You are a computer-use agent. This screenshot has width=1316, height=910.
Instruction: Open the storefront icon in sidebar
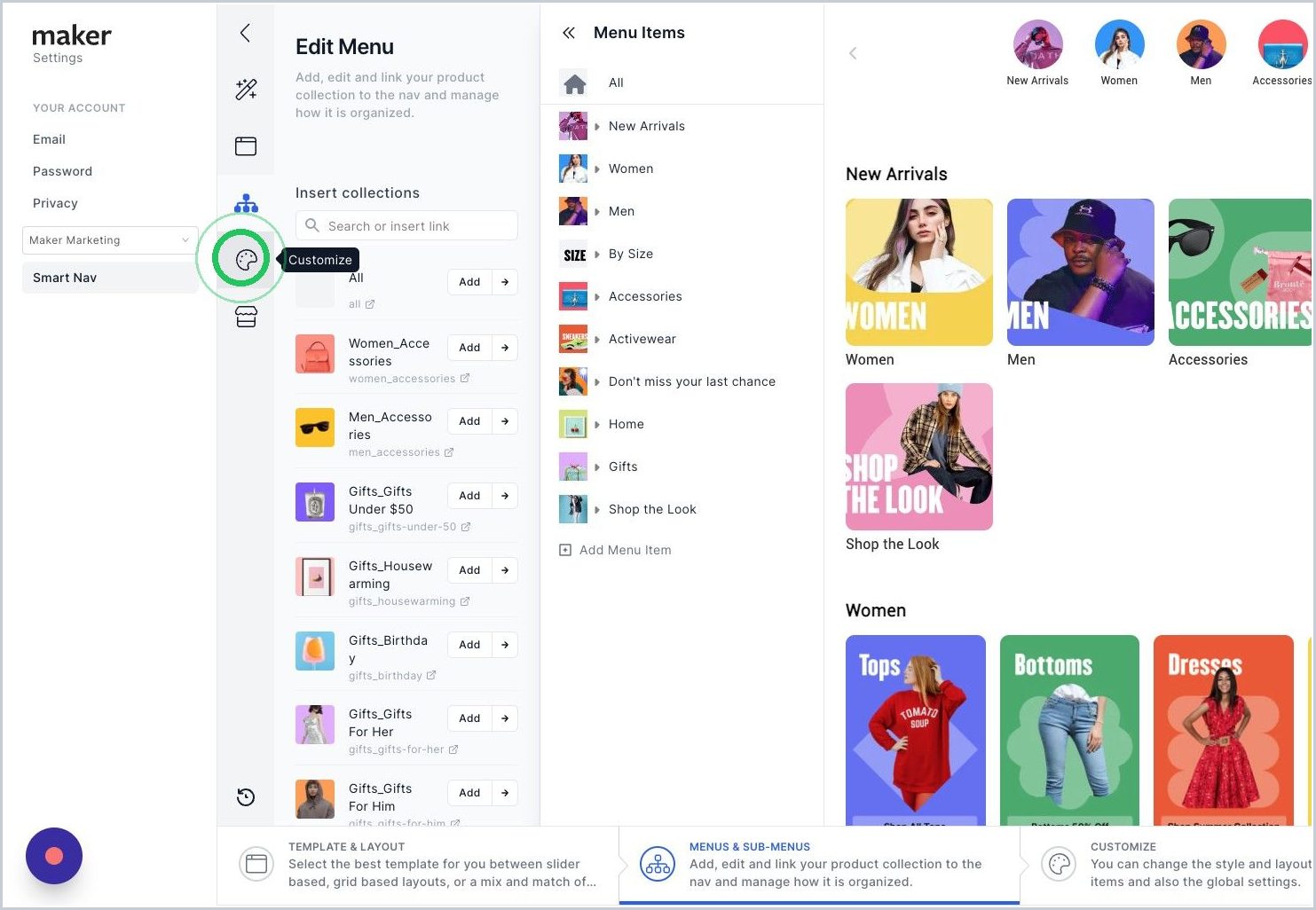(247, 317)
